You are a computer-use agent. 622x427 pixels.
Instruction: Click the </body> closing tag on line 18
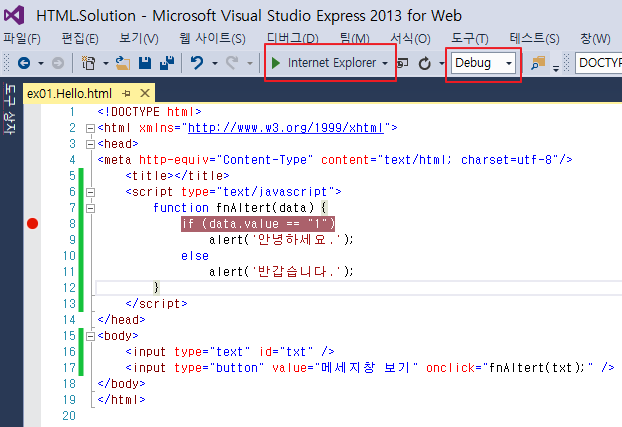point(121,384)
